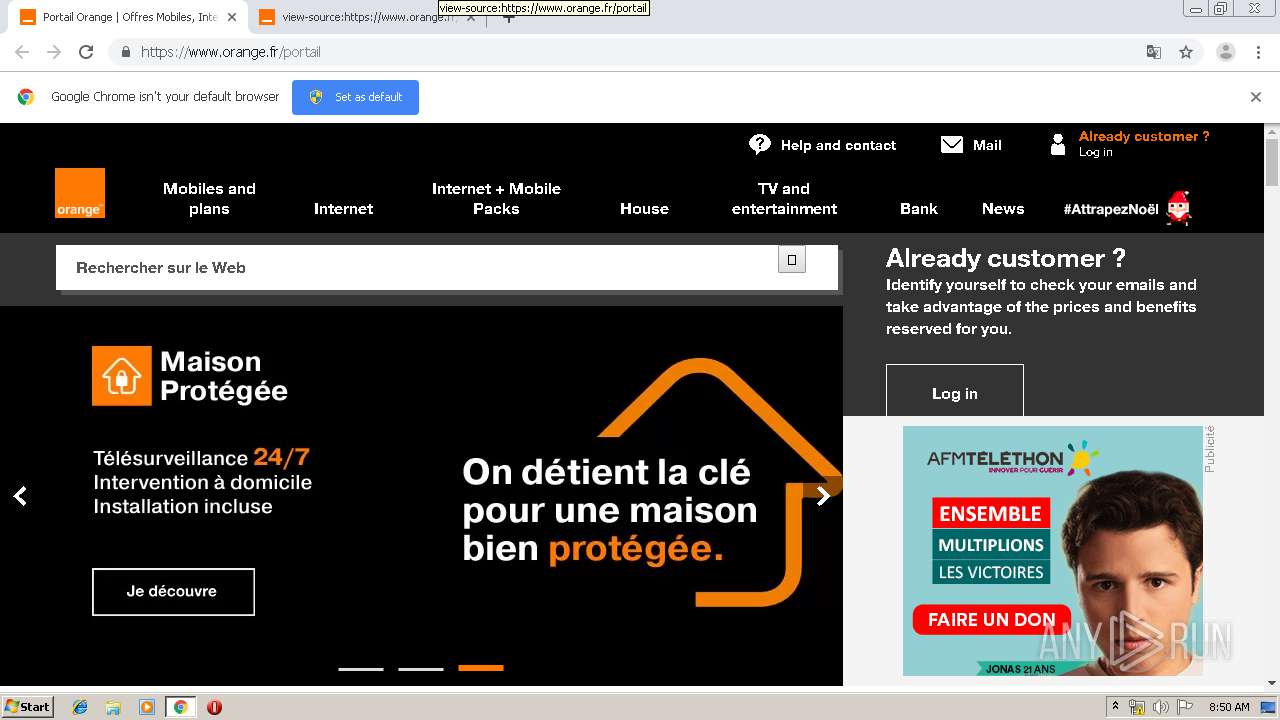The height and width of the screenshot is (720, 1280).
Task: Open Chrome profile avatar
Action: tap(1226, 52)
